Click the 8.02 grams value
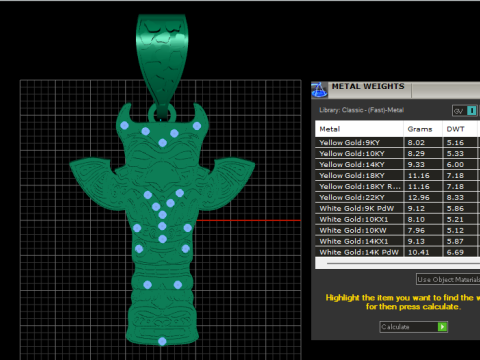The height and width of the screenshot is (360, 480). 416,143
